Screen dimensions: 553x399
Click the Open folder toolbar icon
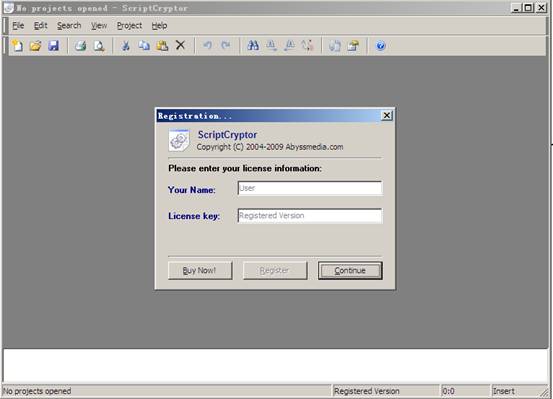(x=35, y=46)
